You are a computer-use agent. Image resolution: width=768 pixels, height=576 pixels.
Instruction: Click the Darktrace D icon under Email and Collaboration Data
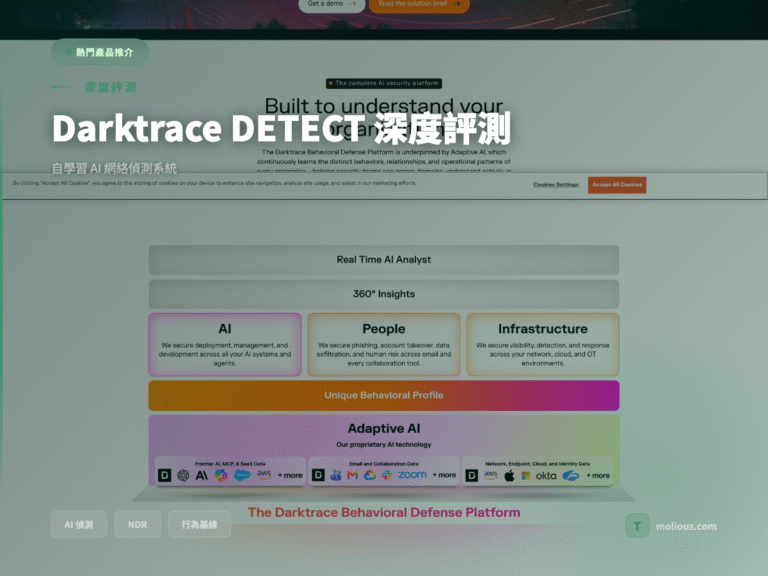click(318, 475)
